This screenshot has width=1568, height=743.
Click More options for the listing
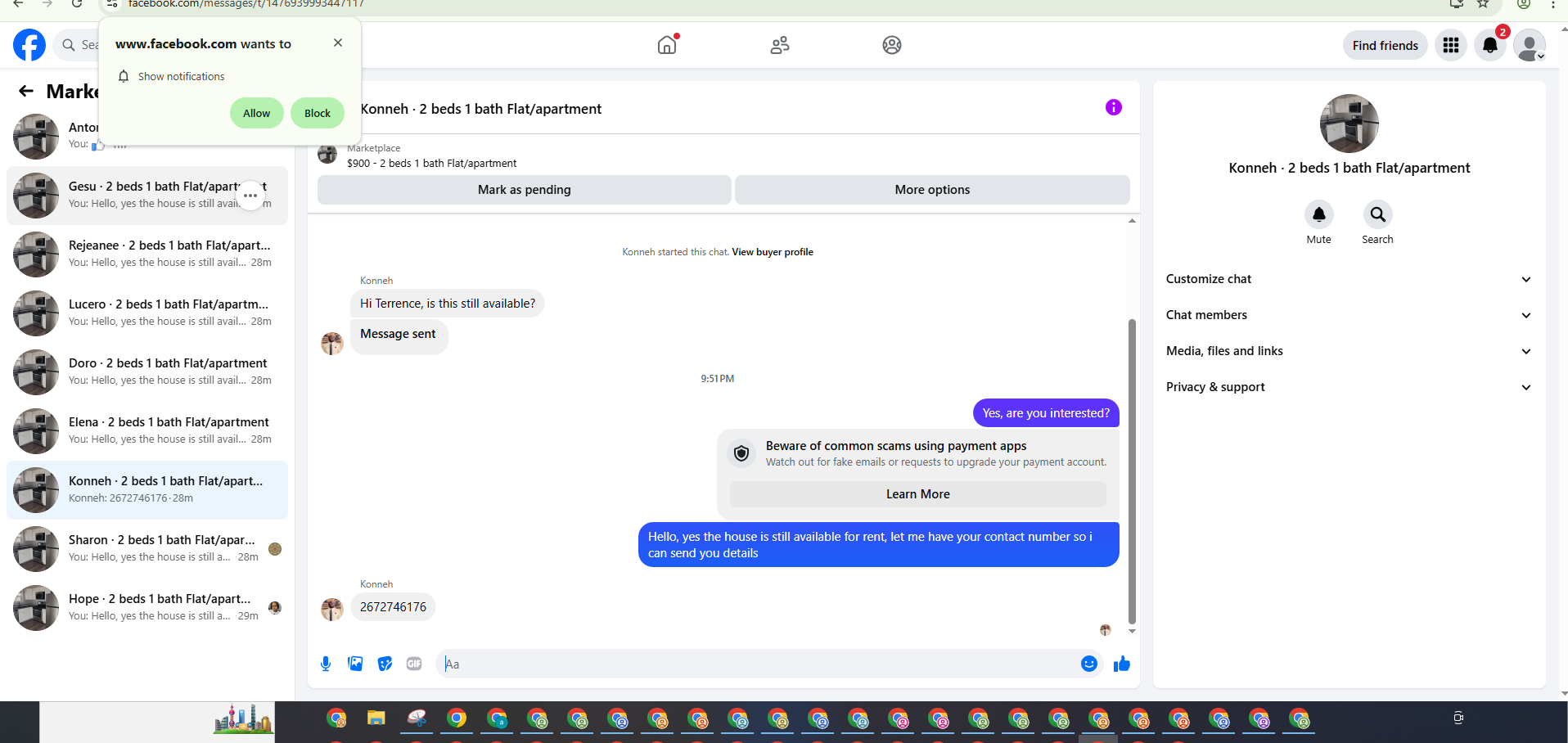[x=932, y=190]
